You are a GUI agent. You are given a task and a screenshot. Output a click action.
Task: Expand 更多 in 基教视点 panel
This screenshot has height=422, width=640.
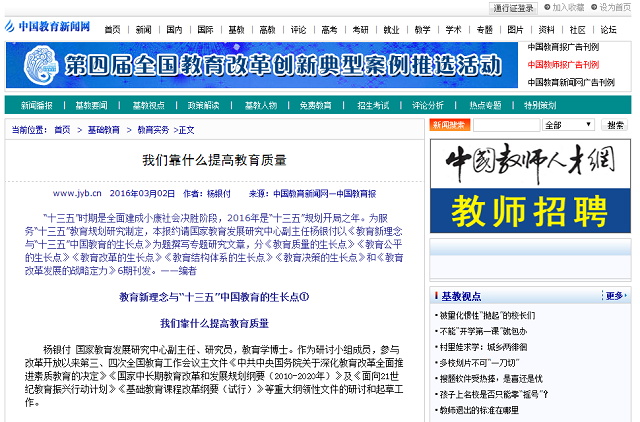pos(614,296)
